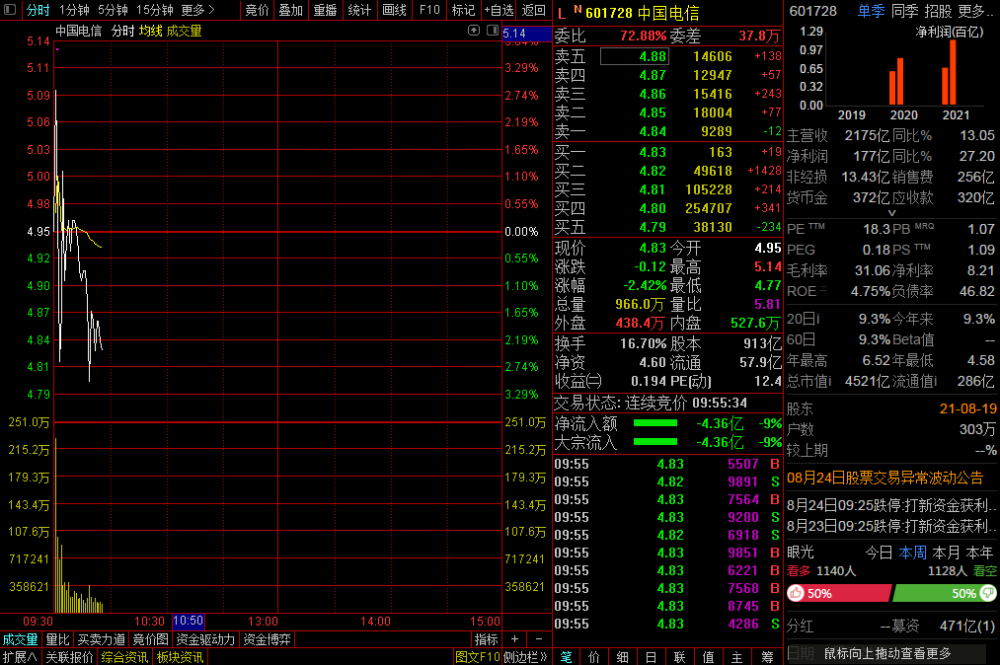1000x665 pixels.
Task: Click the 叠加 overlay button
Action: (291, 10)
